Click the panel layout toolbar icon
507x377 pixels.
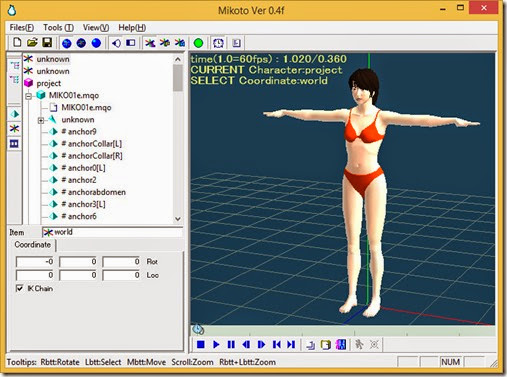131,43
